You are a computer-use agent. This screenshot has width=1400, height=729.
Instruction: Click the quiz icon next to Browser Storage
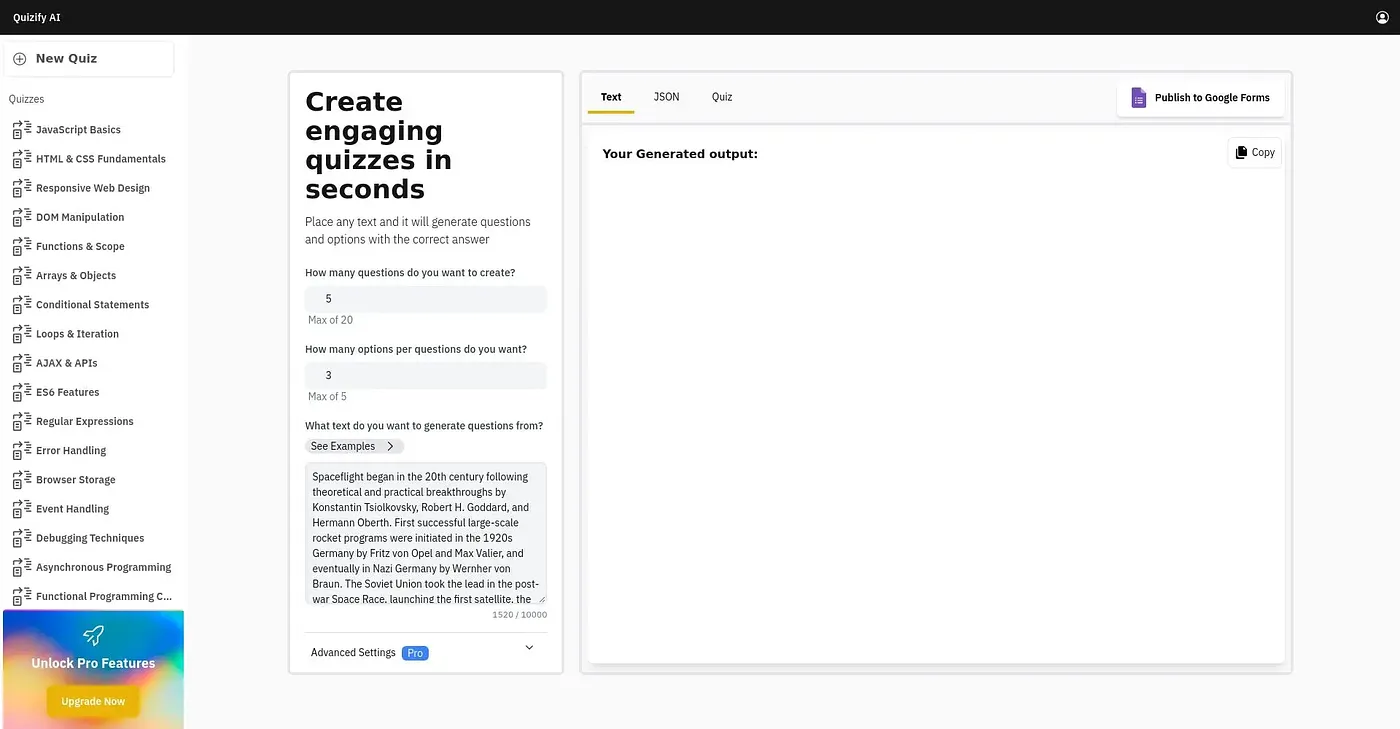tap(22, 480)
